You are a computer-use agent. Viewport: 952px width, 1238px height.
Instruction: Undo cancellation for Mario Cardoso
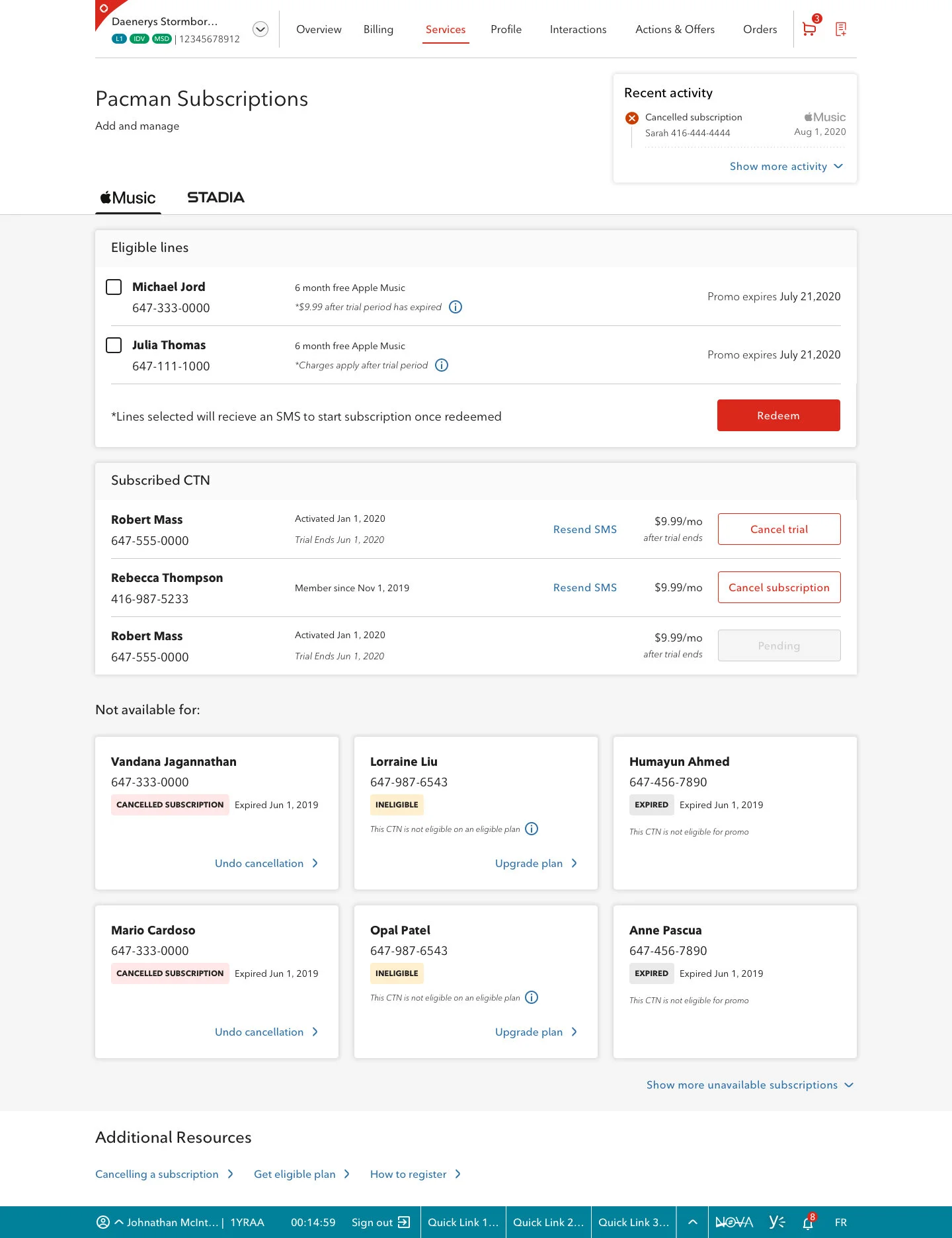click(266, 1032)
